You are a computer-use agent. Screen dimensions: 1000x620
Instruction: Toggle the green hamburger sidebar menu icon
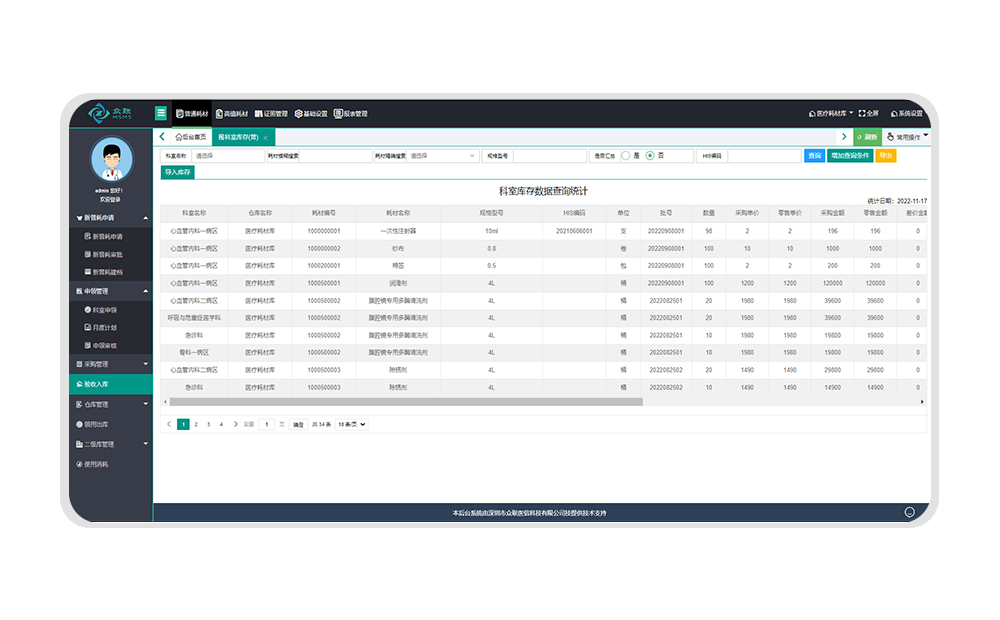pyautogui.click(x=161, y=113)
